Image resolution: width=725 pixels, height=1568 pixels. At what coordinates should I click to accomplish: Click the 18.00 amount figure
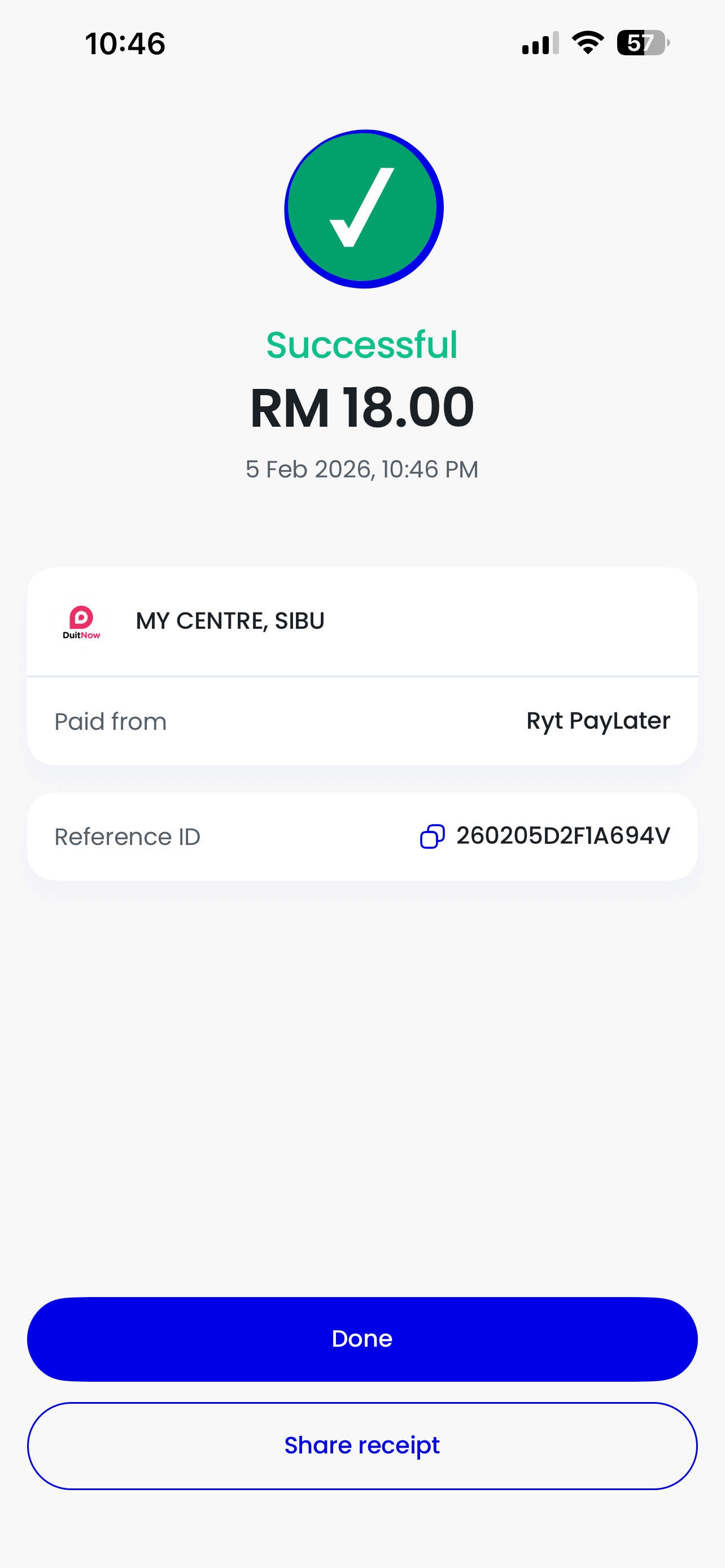point(408,408)
